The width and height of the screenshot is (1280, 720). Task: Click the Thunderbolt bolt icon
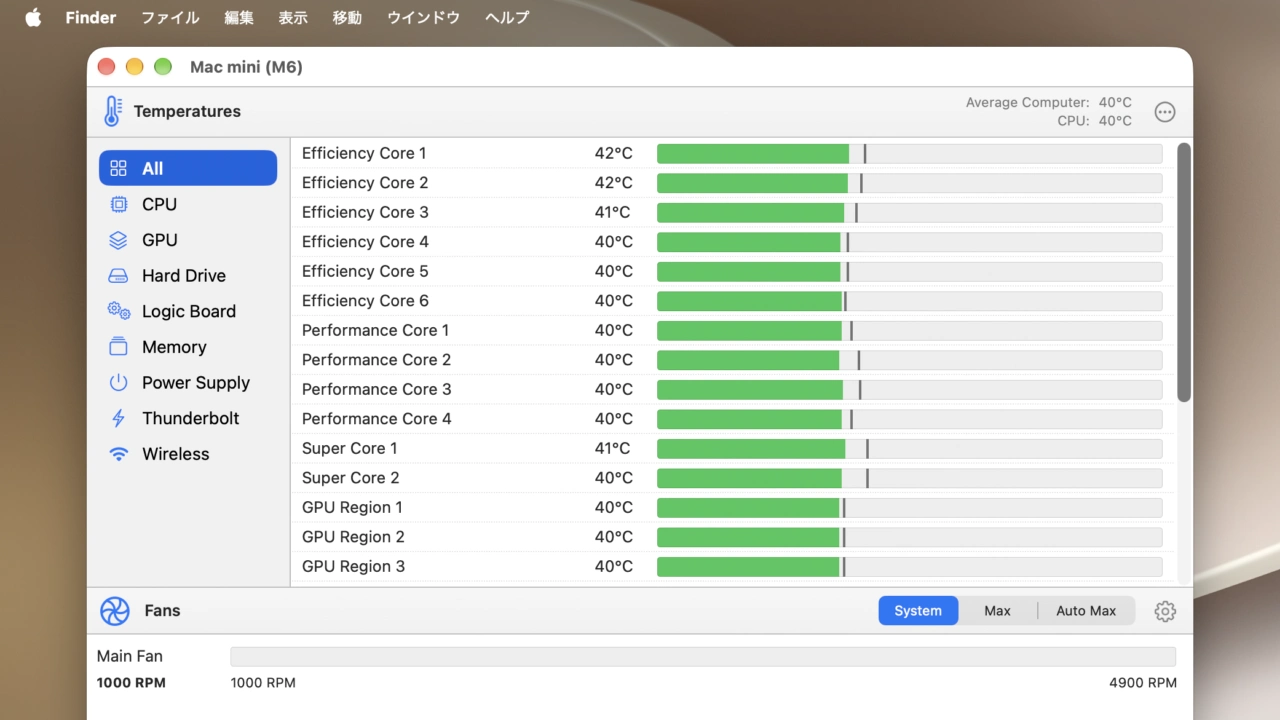pyautogui.click(x=119, y=418)
